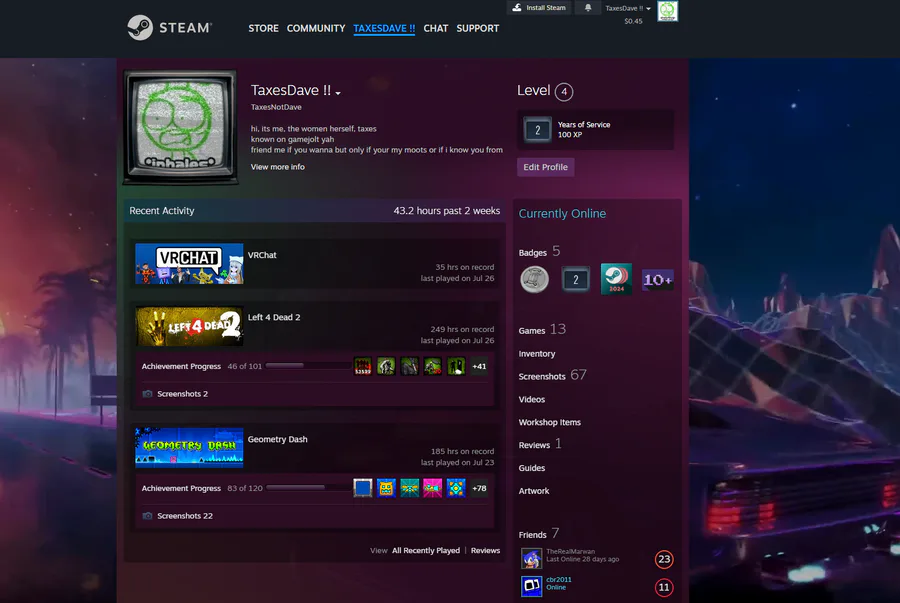Click fifth Geometry Dash achievement icon

point(456,488)
